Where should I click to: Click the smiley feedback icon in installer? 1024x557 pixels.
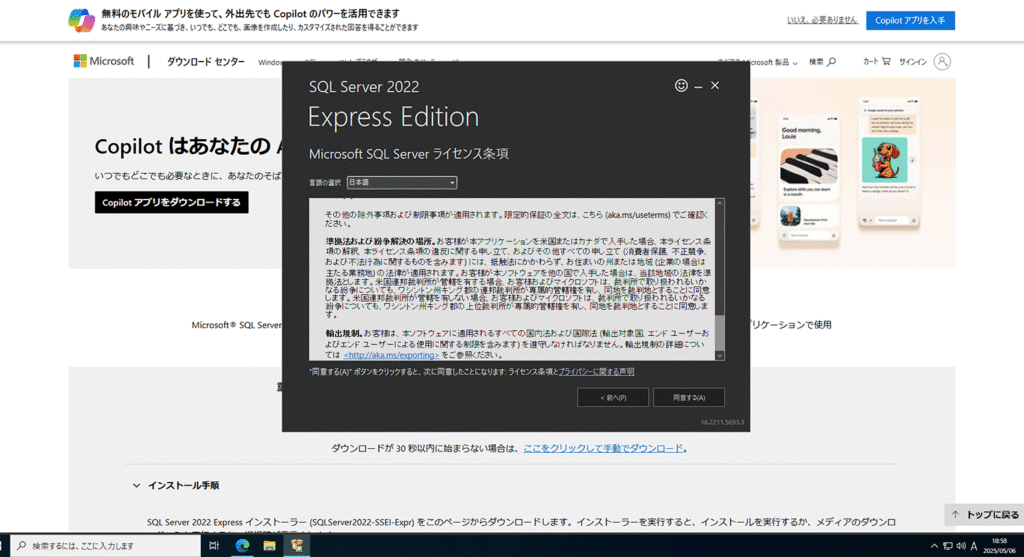click(680, 86)
